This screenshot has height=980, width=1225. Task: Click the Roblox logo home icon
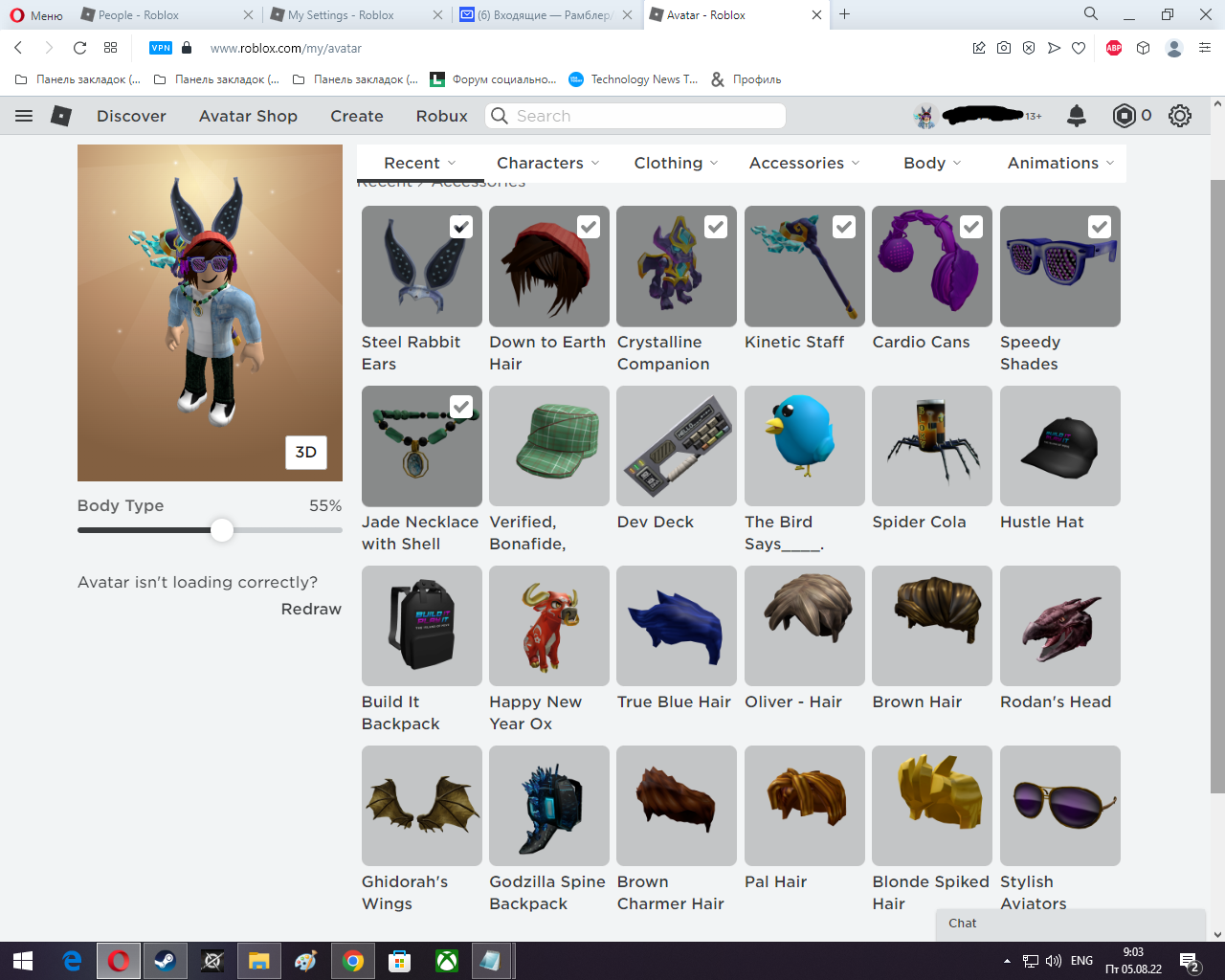tap(60, 116)
